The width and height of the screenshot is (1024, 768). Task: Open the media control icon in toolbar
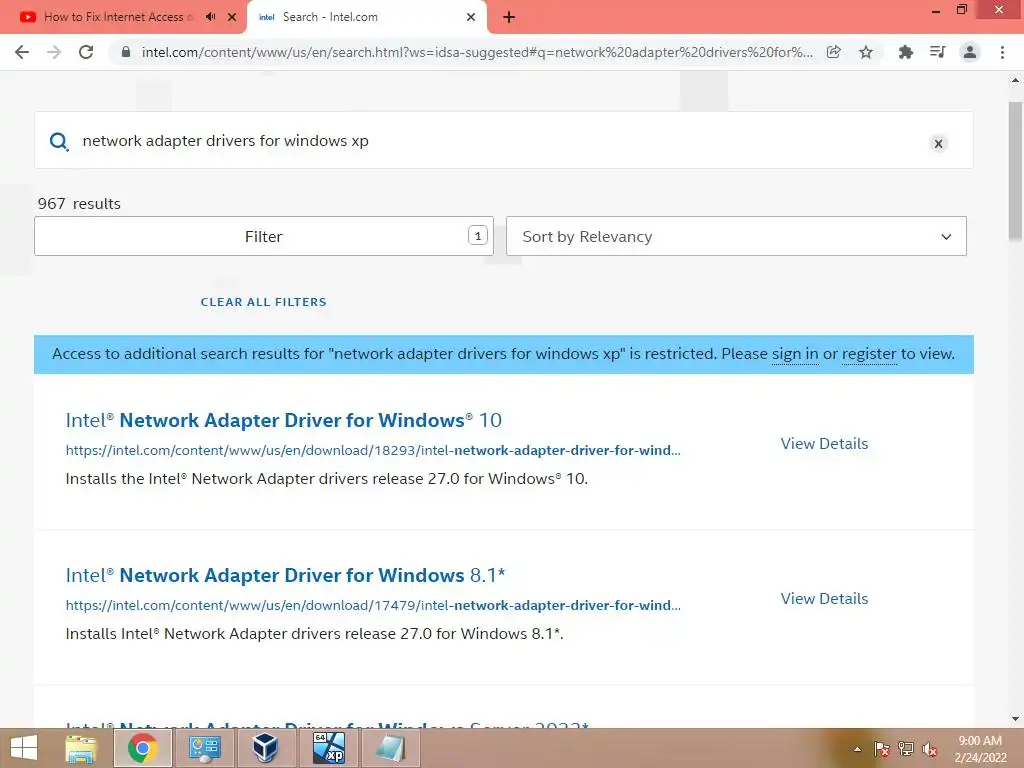(937, 52)
